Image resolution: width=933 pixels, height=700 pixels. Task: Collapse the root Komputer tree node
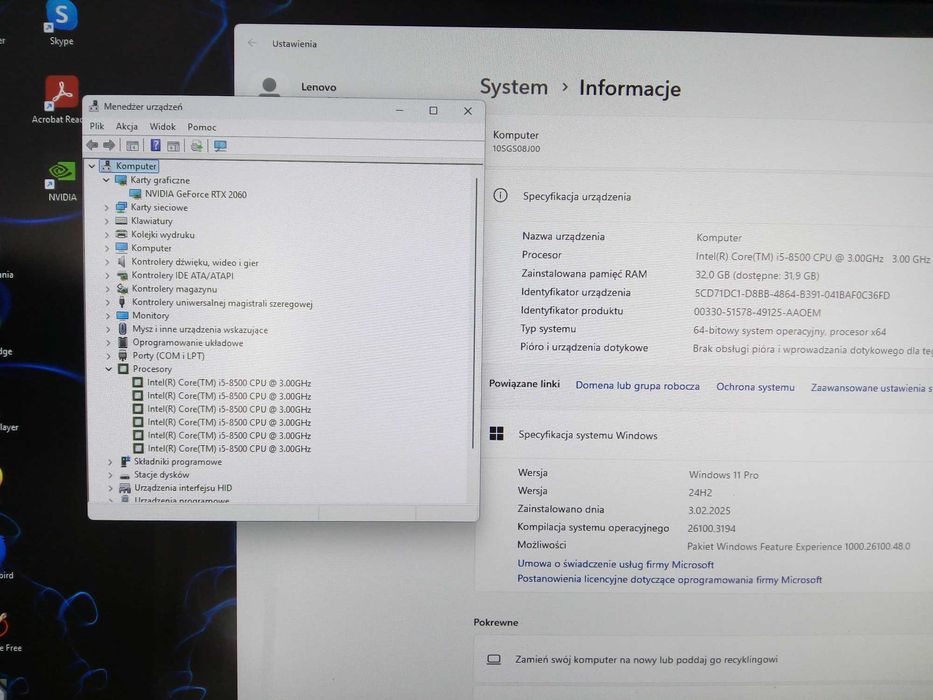[x=92, y=166]
